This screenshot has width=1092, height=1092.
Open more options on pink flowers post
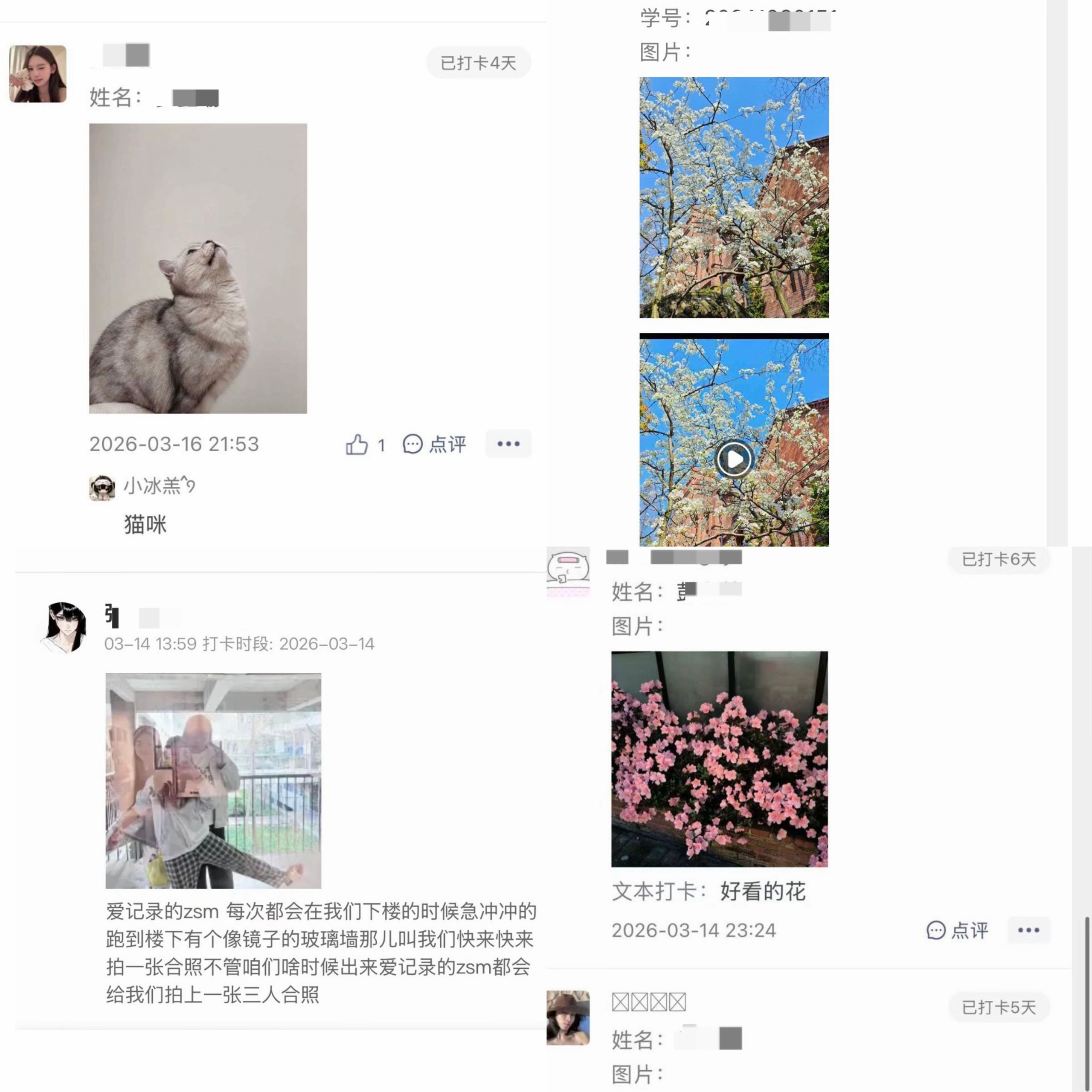click(x=1028, y=930)
